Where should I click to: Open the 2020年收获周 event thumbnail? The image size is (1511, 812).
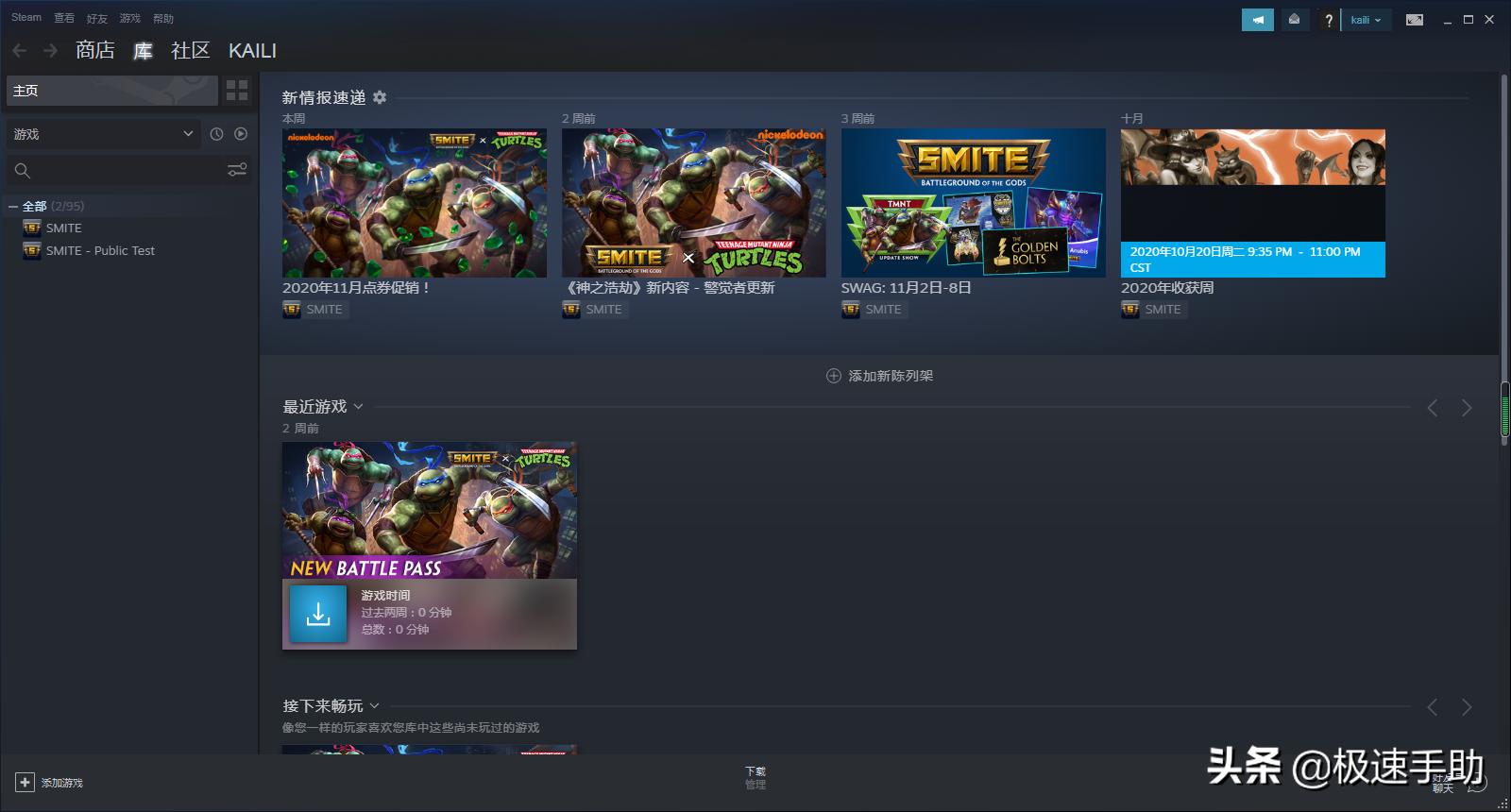tap(1253, 203)
